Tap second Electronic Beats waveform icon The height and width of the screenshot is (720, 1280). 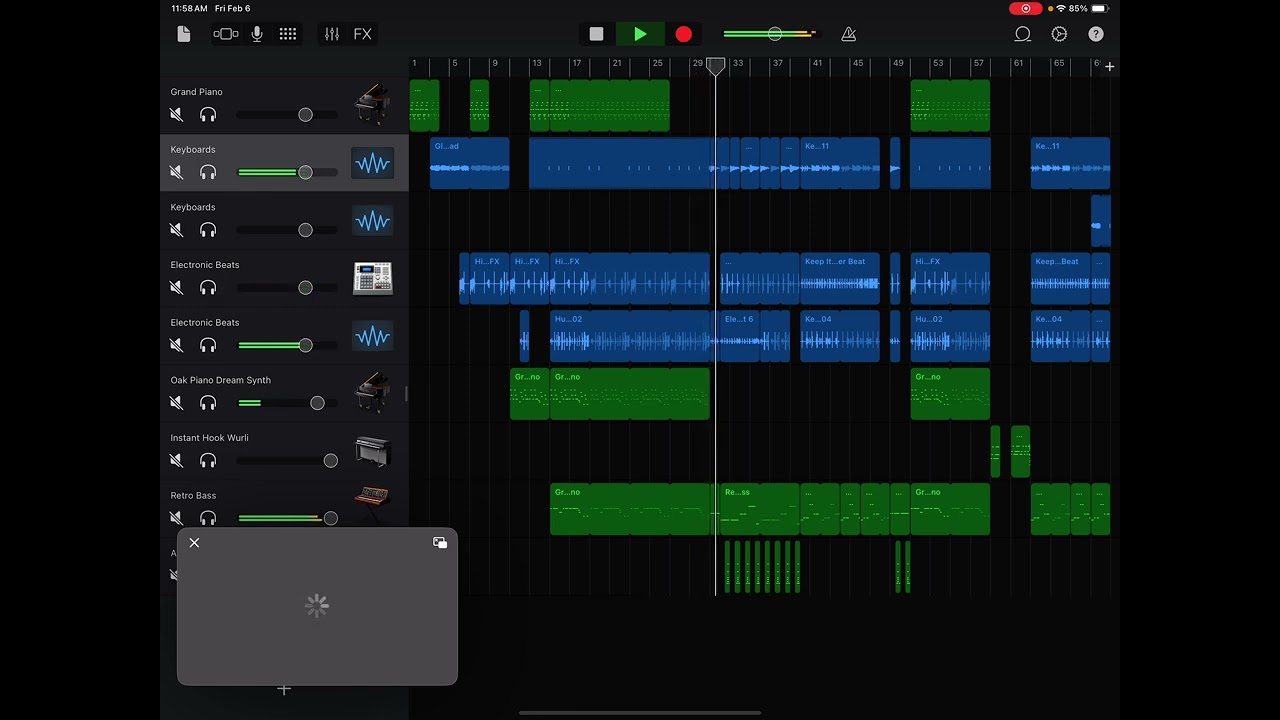point(372,336)
